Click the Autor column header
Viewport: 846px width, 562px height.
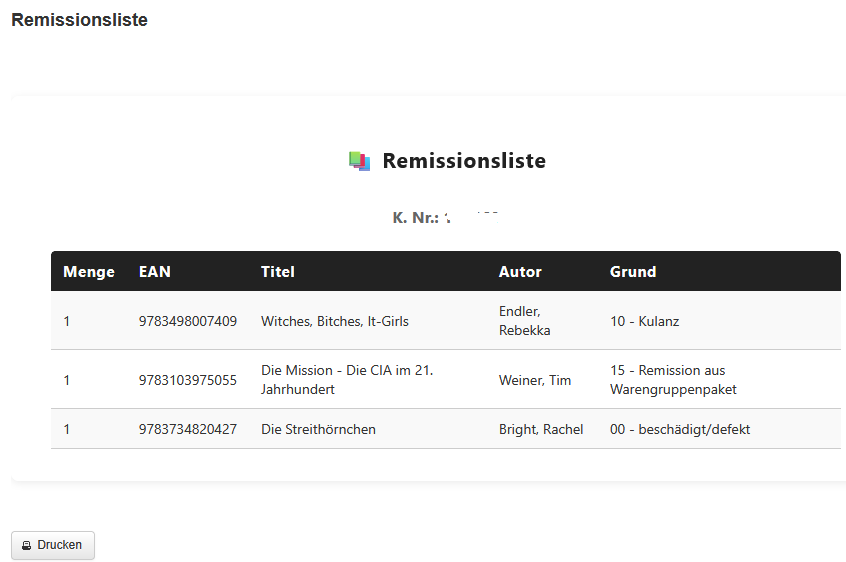[x=520, y=272]
